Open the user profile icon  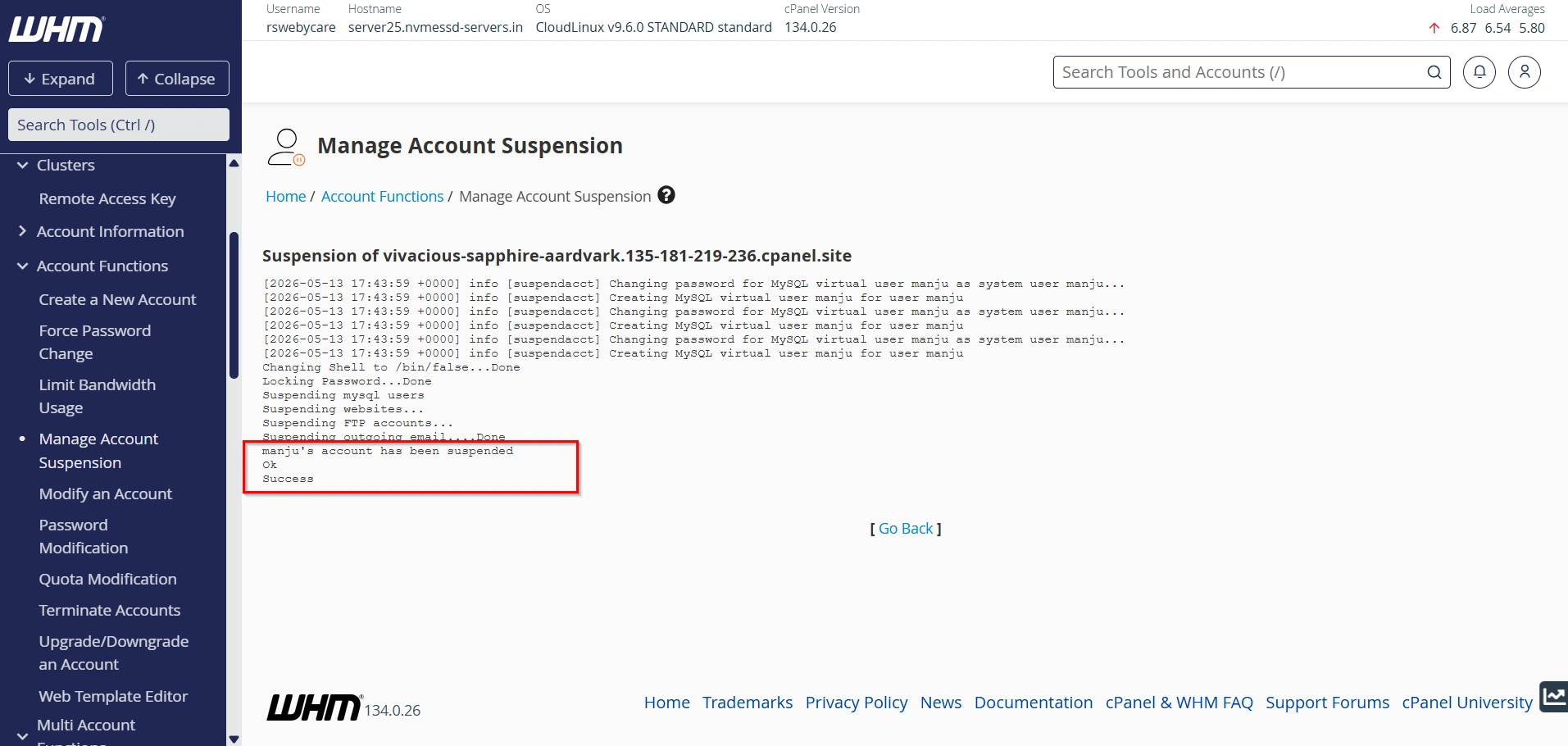pyautogui.click(x=1525, y=72)
